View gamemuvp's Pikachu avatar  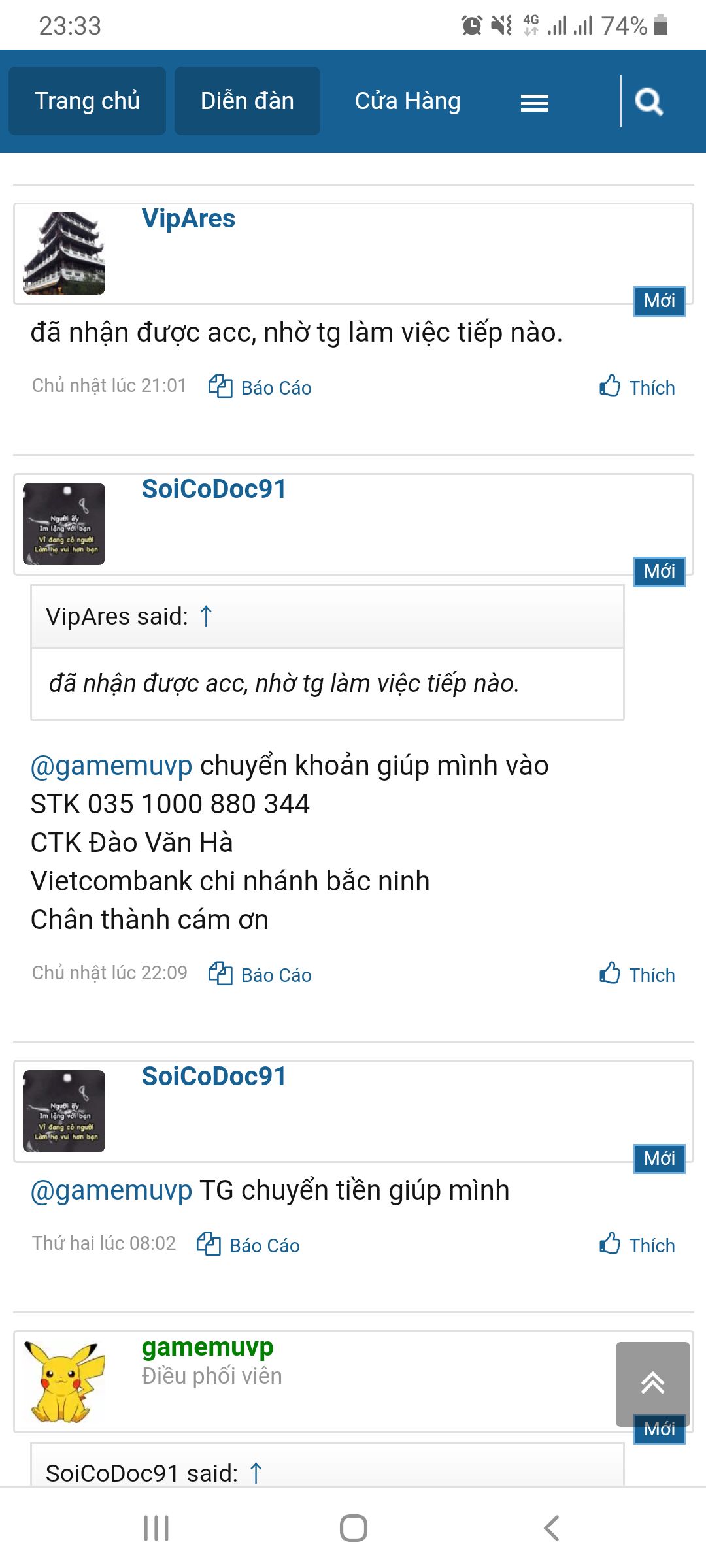click(64, 1381)
